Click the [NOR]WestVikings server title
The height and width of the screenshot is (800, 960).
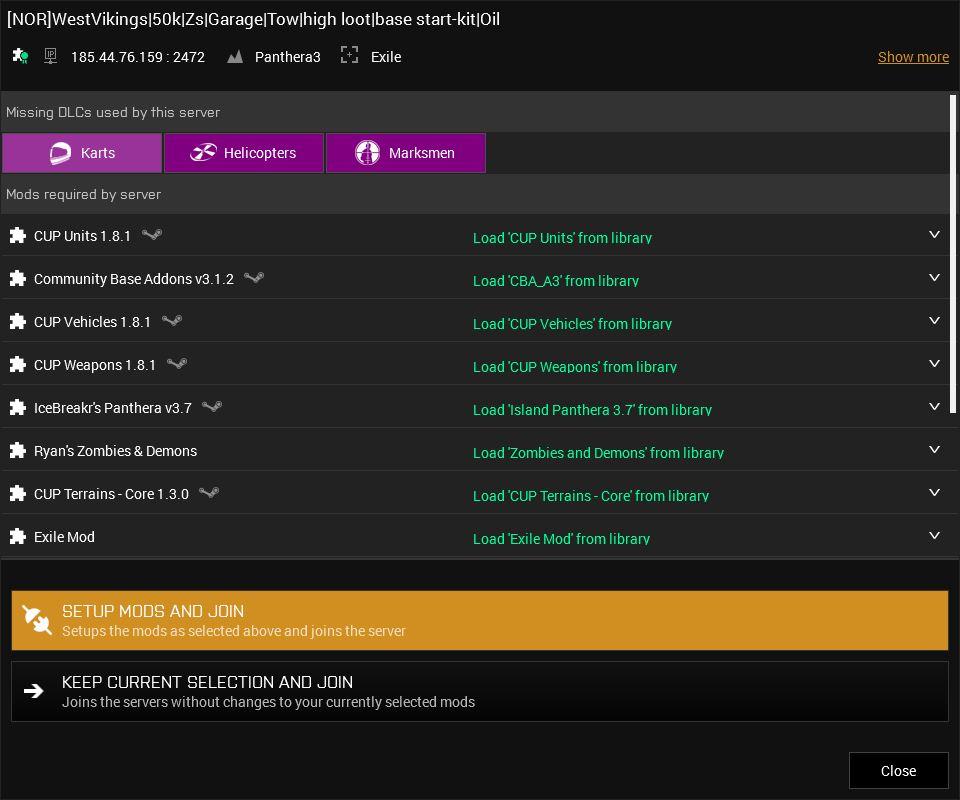pos(253,20)
